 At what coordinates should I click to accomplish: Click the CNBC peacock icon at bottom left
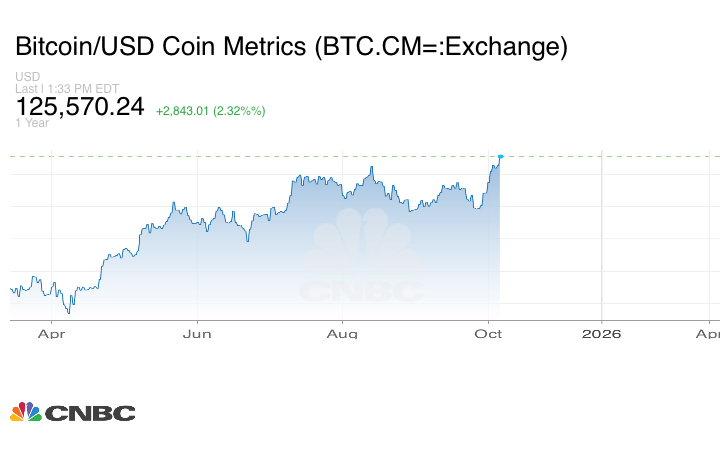tap(25, 412)
